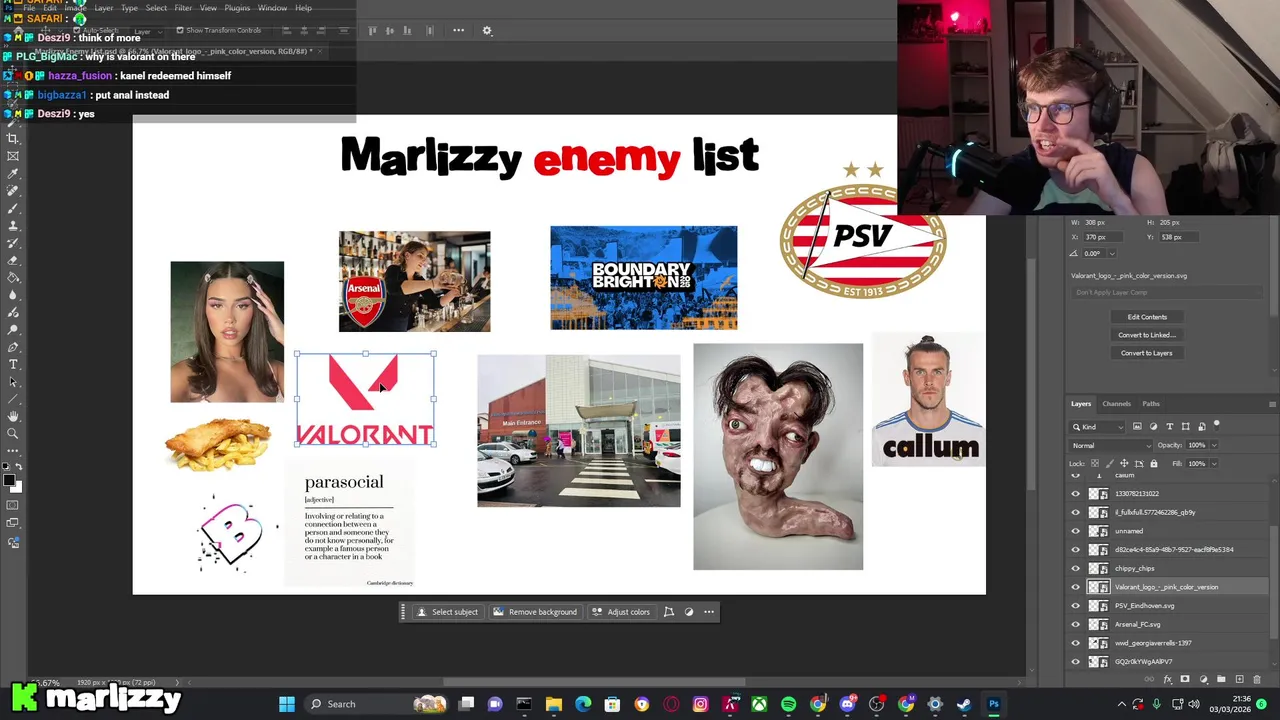Viewport: 1280px width, 720px height.
Task: Toggle Show Transform Controls checkbox
Action: tap(180, 30)
